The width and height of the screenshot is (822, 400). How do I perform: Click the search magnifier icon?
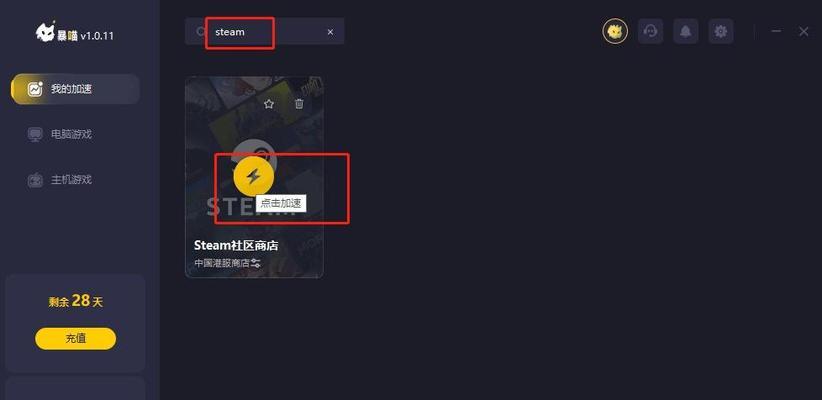click(x=201, y=32)
